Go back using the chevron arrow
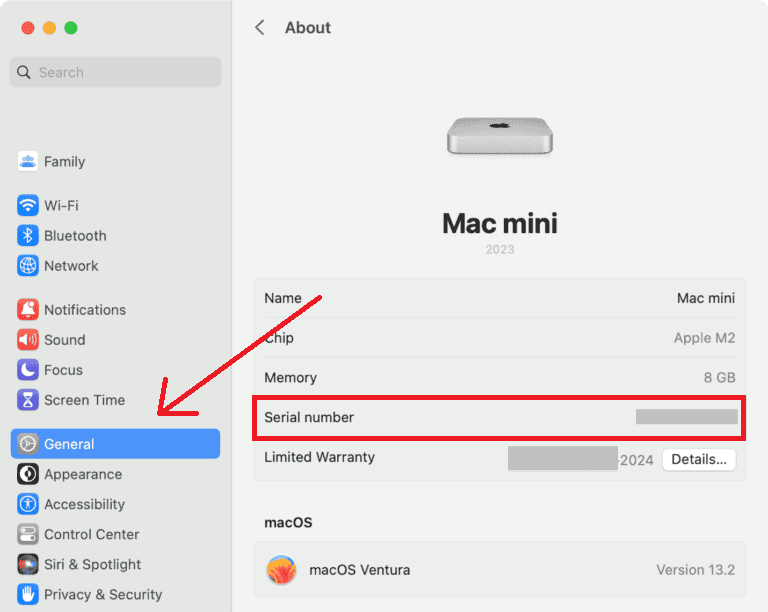This screenshot has height=612, width=768. pyautogui.click(x=260, y=28)
